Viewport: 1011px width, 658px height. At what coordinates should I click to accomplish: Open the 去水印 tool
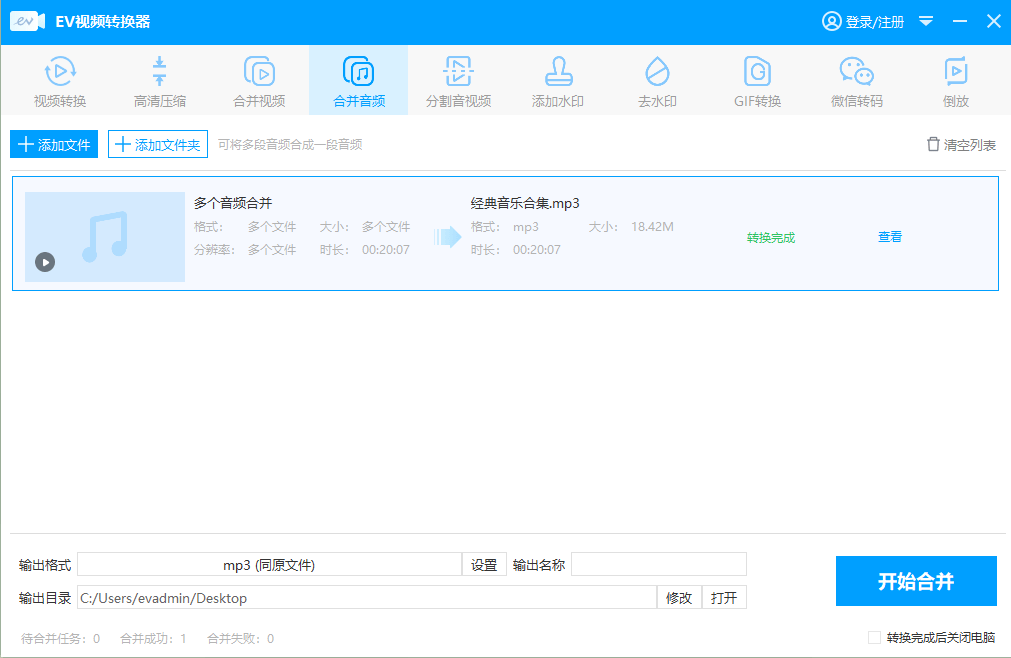pos(657,80)
